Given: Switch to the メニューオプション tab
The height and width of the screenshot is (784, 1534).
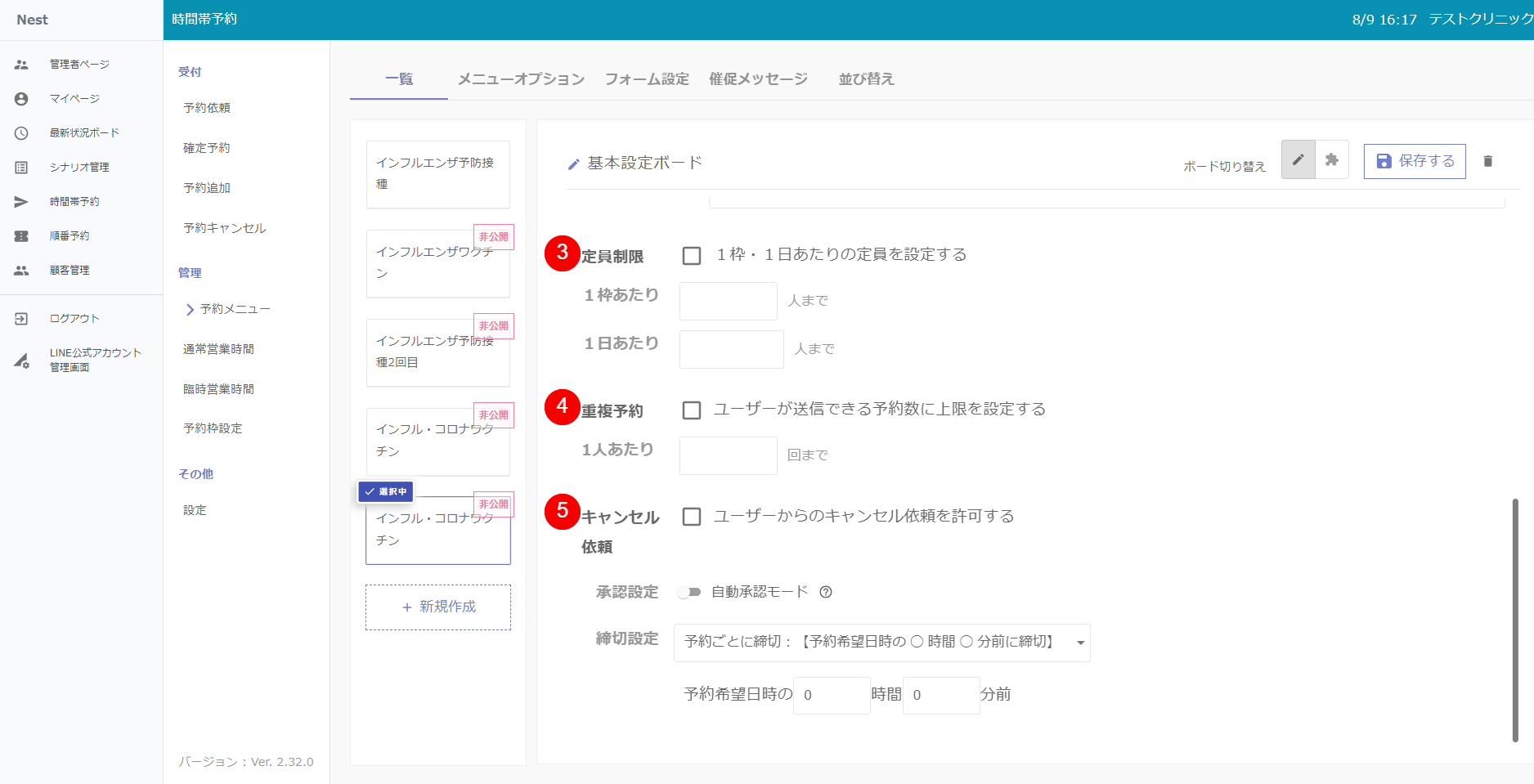Looking at the screenshot, I should point(521,79).
